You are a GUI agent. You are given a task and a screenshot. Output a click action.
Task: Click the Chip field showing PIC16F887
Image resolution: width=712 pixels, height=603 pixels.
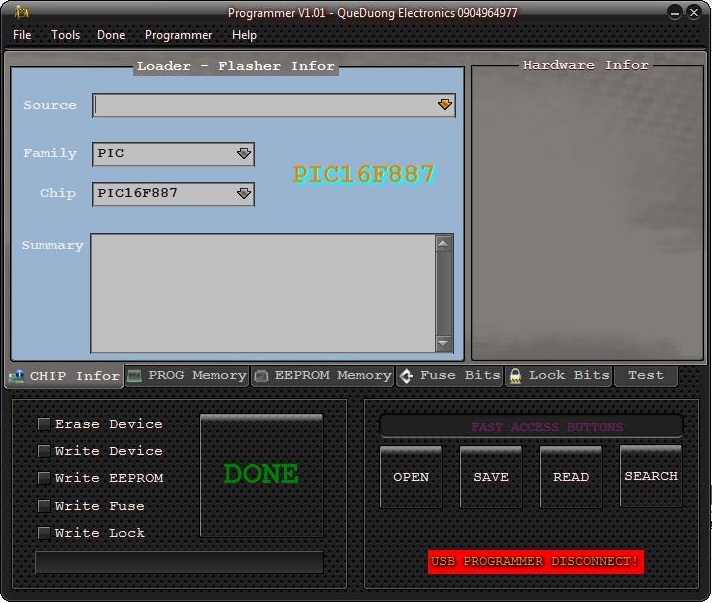[173, 194]
